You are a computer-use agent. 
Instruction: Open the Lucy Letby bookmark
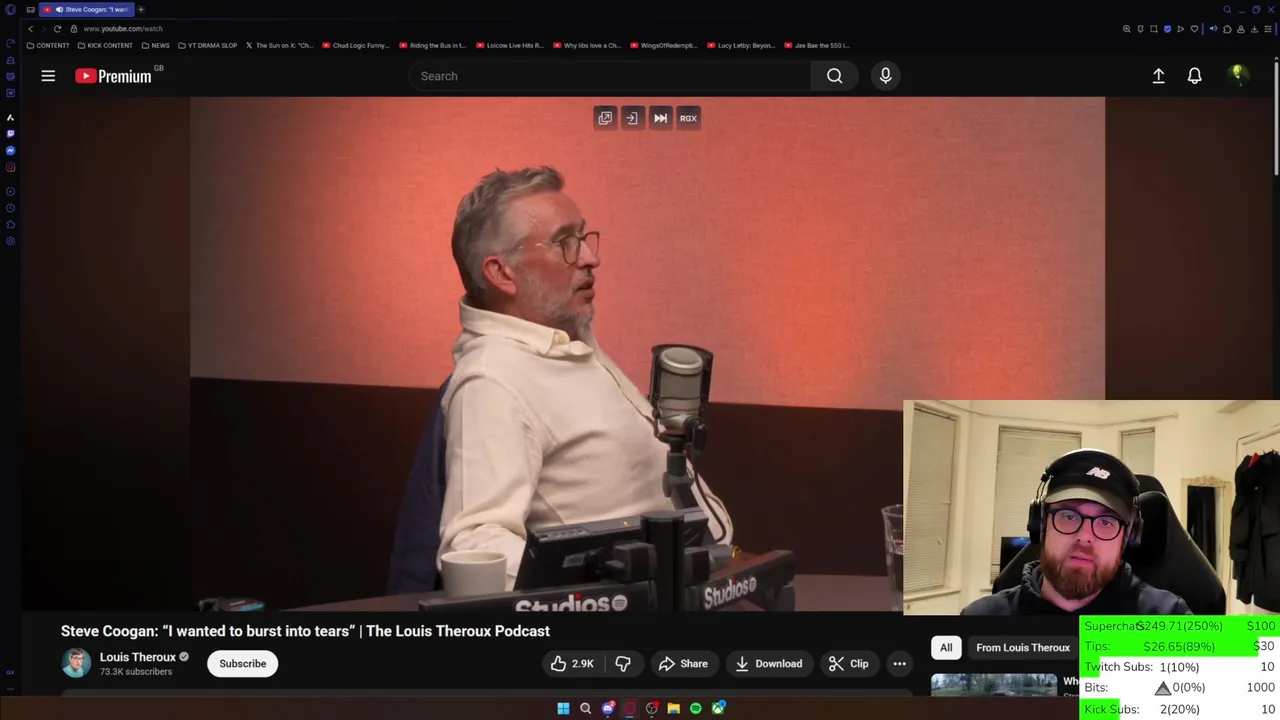pos(740,45)
